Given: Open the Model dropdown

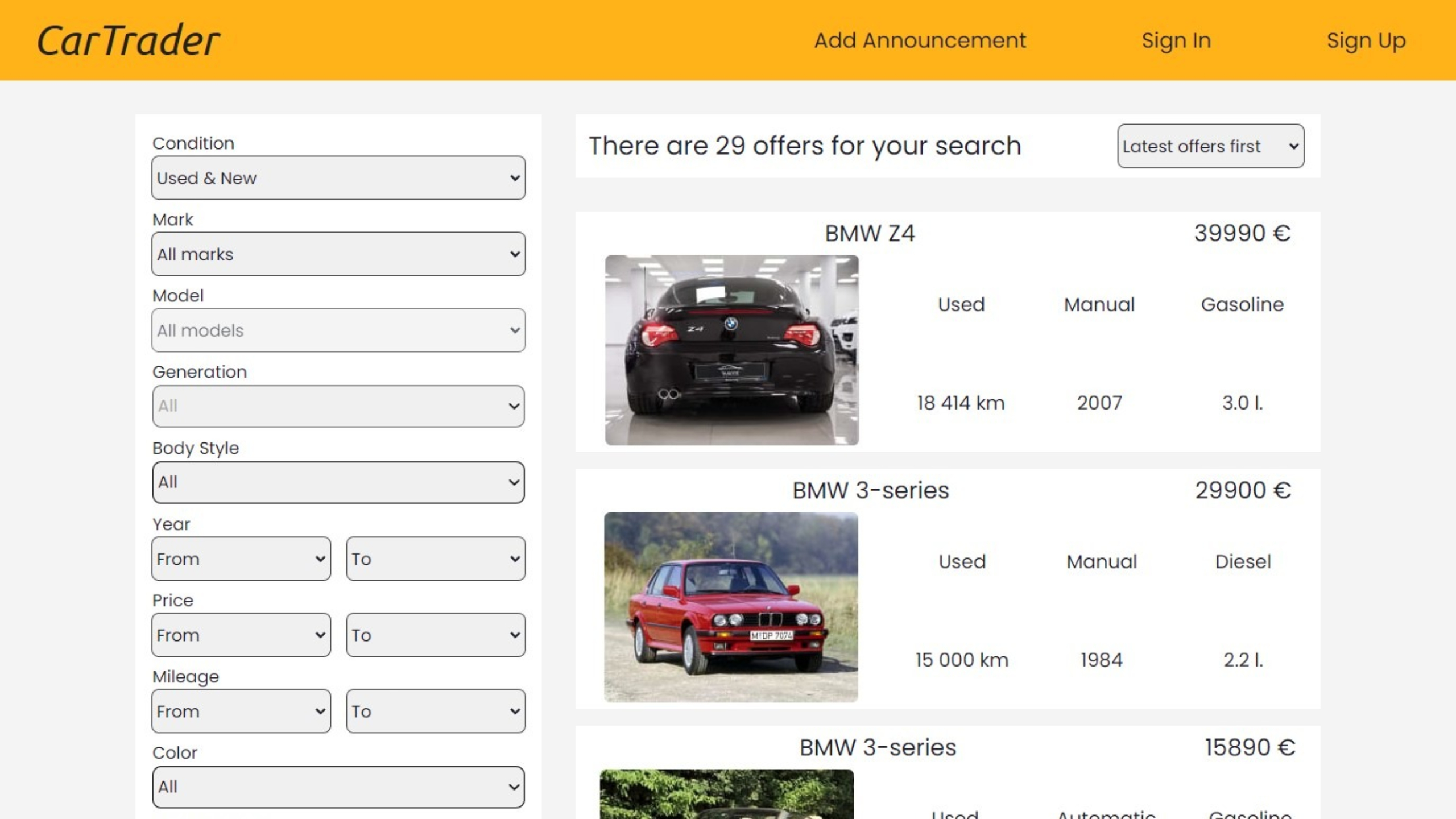Looking at the screenshot, I should [338, 330].
